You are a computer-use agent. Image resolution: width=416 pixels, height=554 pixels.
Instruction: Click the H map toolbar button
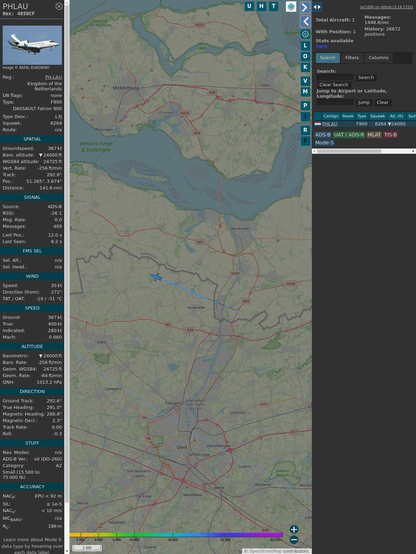(x=261, y=6)
